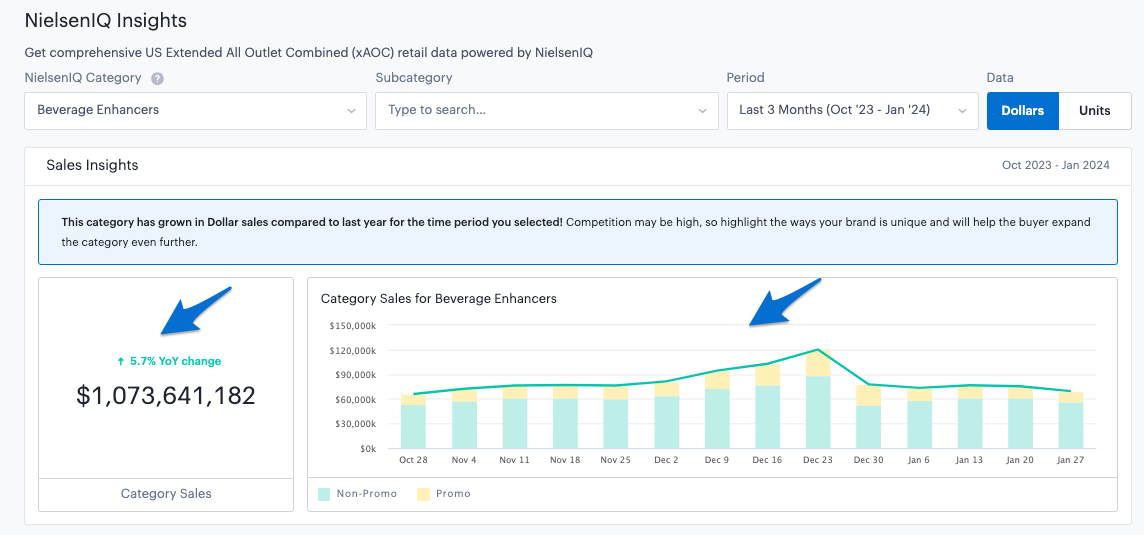The width and height of the screenshot is (1144, 535).
Task: Click the Jan 27 bar in the chart
Action: pyautogui.click(x=1070, y=420)
